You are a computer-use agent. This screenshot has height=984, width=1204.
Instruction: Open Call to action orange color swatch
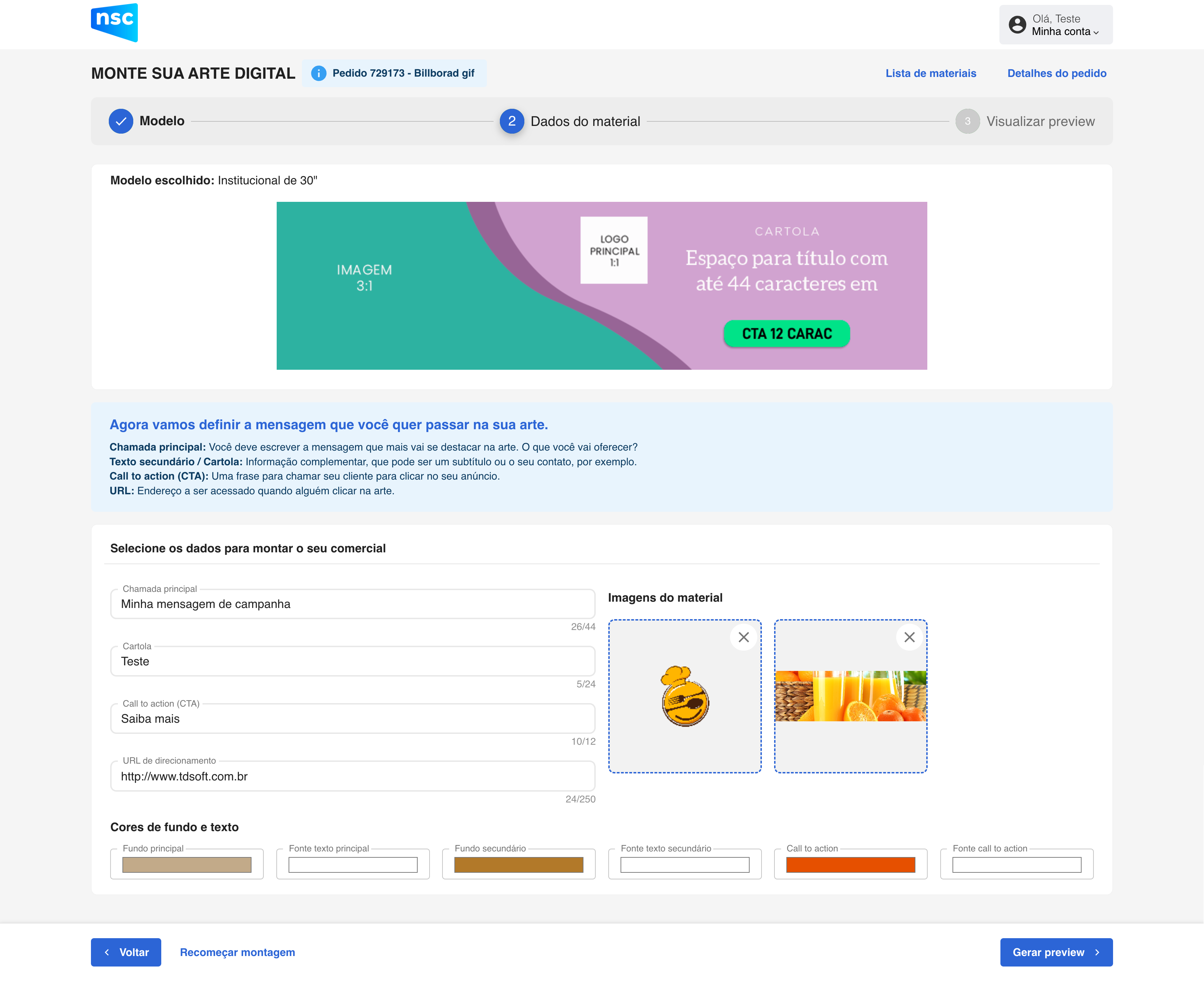point(850,865)
